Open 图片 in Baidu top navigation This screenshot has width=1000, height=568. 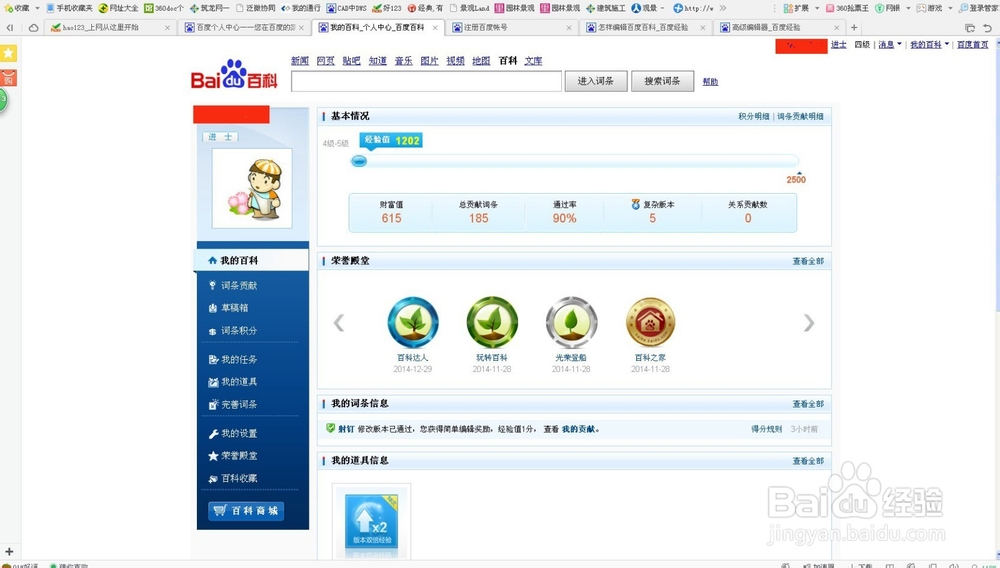[x=429, y=61]
